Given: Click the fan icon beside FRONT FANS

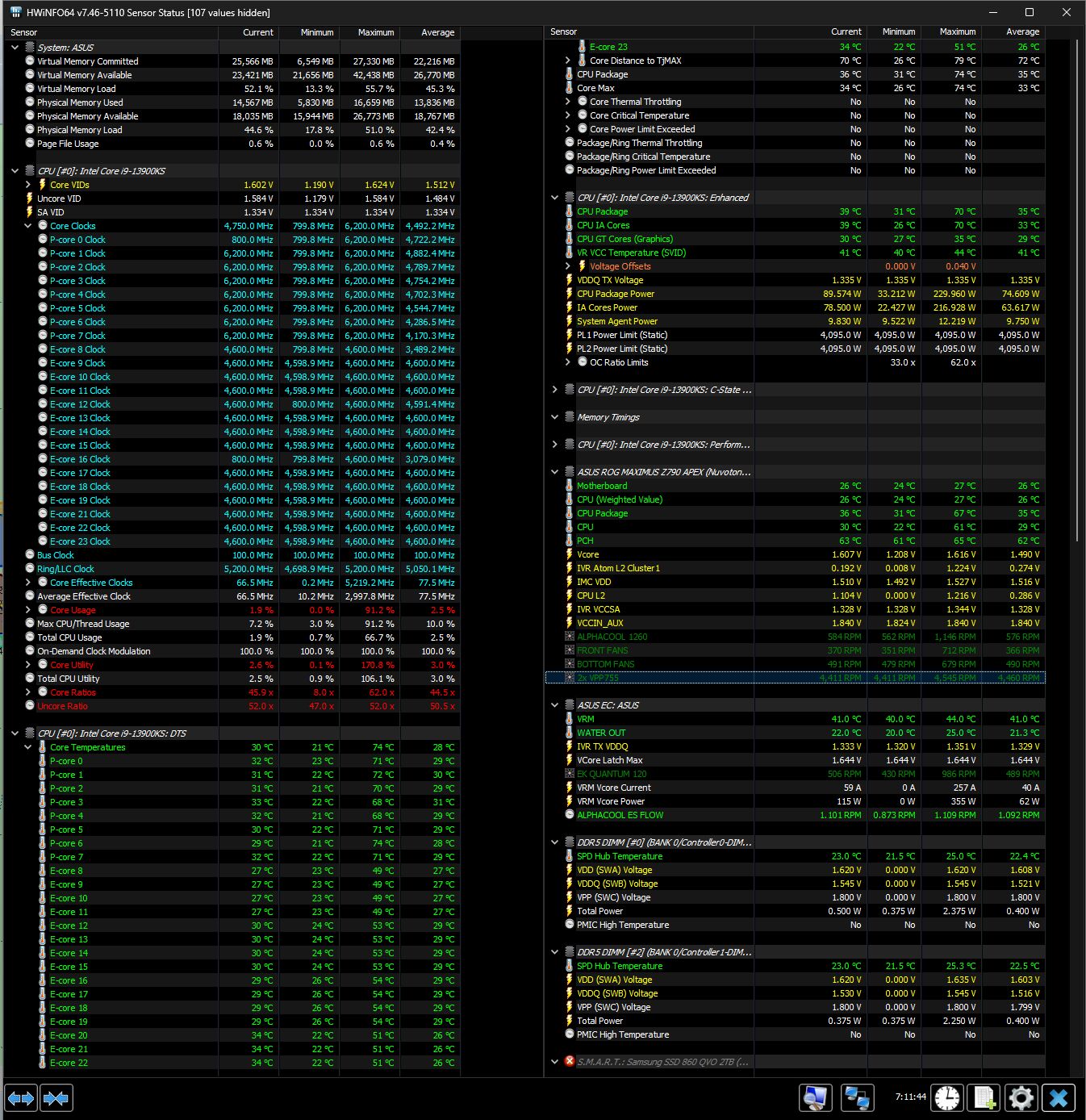Looking at the screenshot, I should (x=570, y=650).
